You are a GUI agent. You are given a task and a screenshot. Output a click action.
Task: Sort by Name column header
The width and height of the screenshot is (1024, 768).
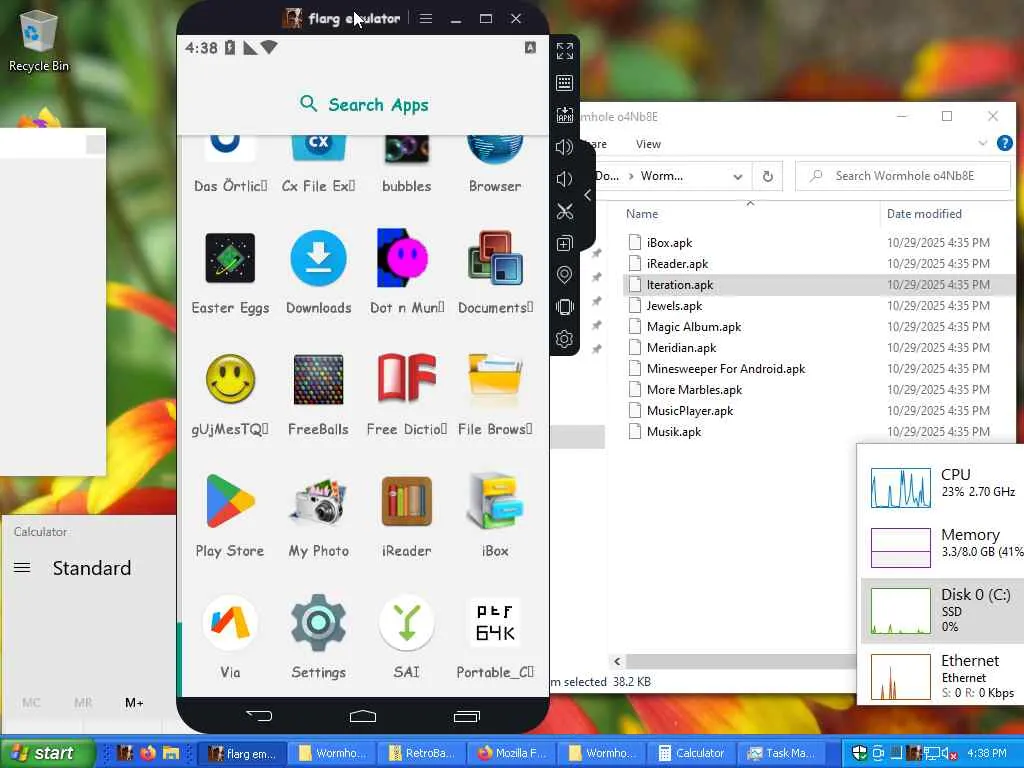click(x=642, y=214)
